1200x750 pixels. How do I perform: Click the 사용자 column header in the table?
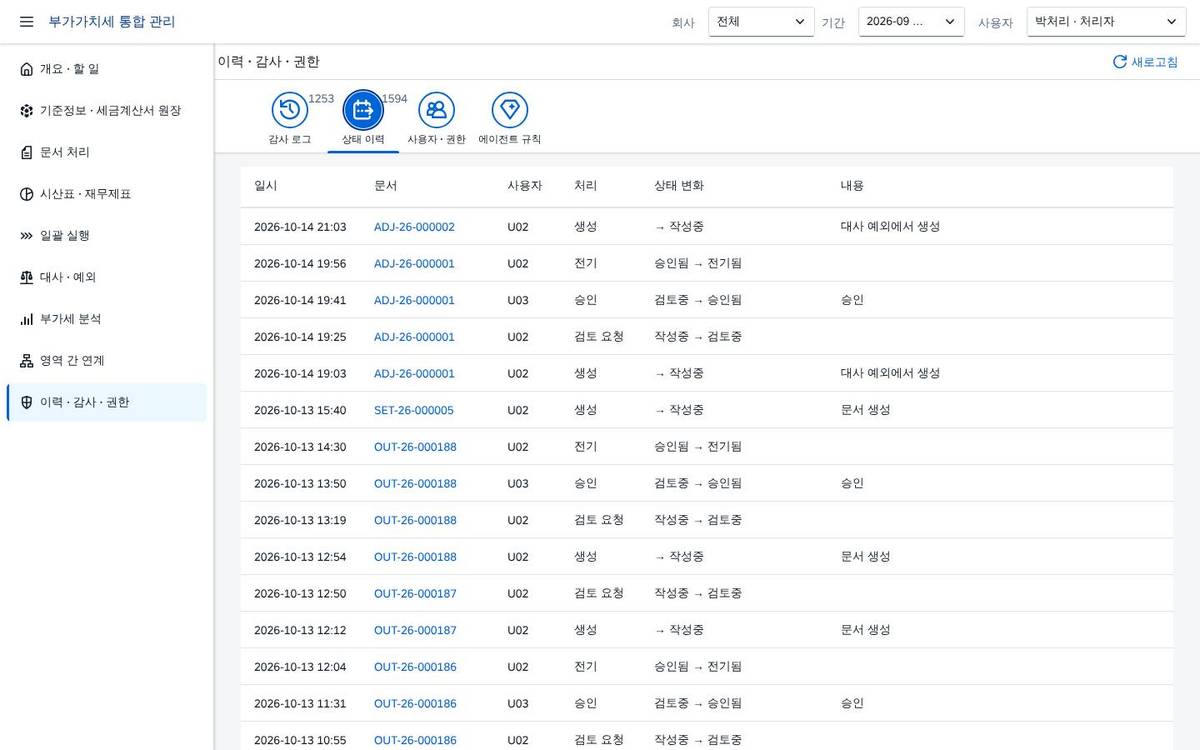click(x=525, y=186)
